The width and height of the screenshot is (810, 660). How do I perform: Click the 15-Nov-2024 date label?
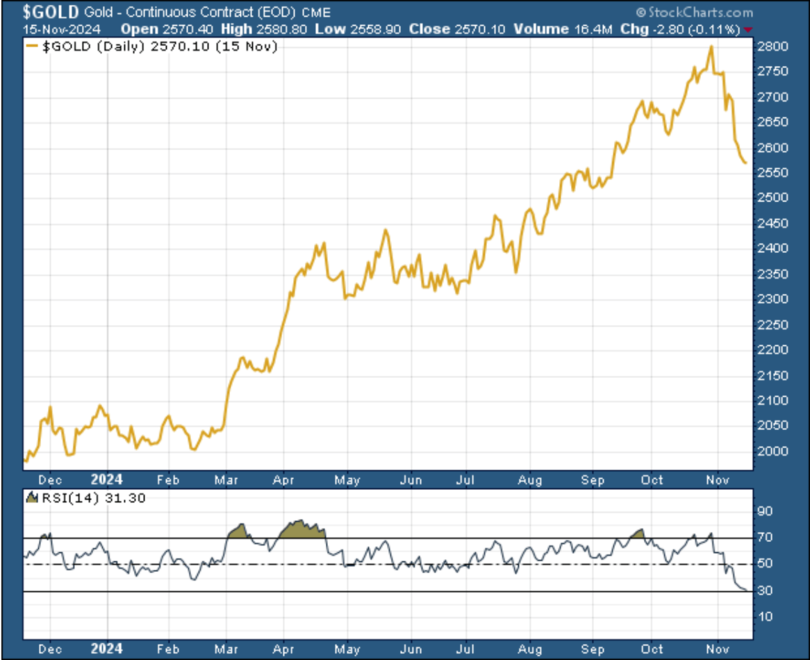61,29
